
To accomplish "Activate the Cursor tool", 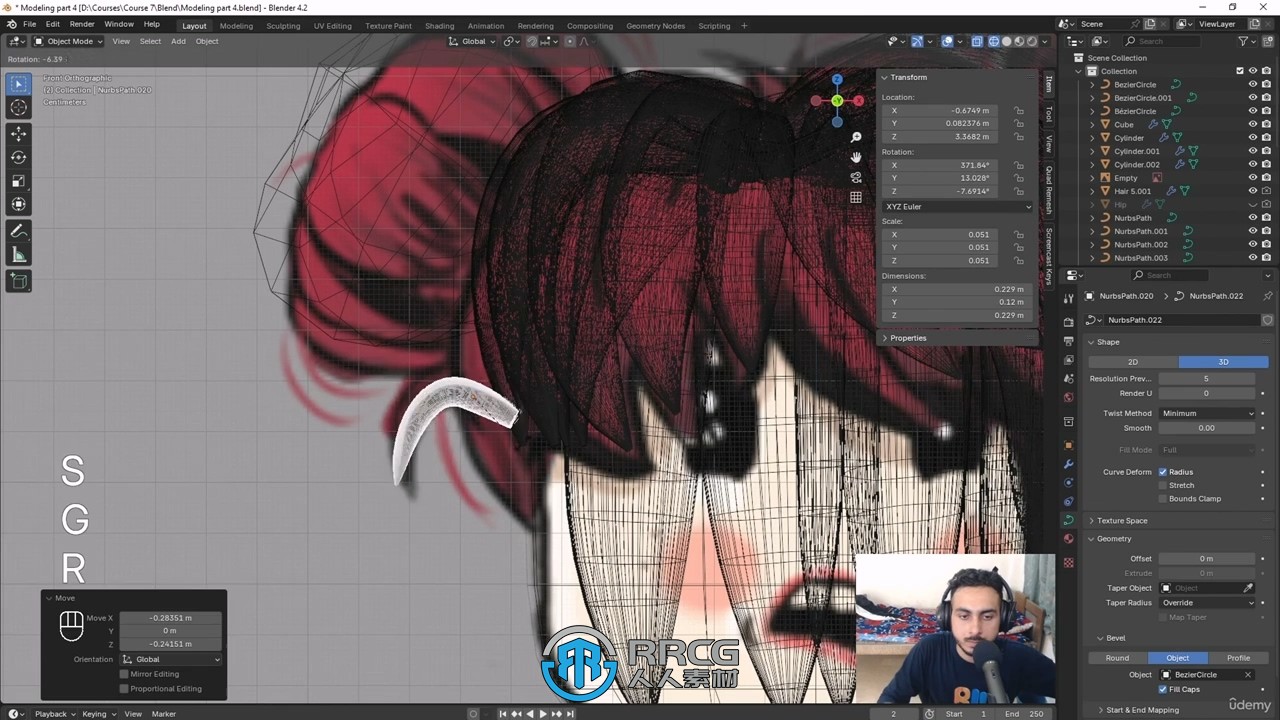I will (18, 108).
